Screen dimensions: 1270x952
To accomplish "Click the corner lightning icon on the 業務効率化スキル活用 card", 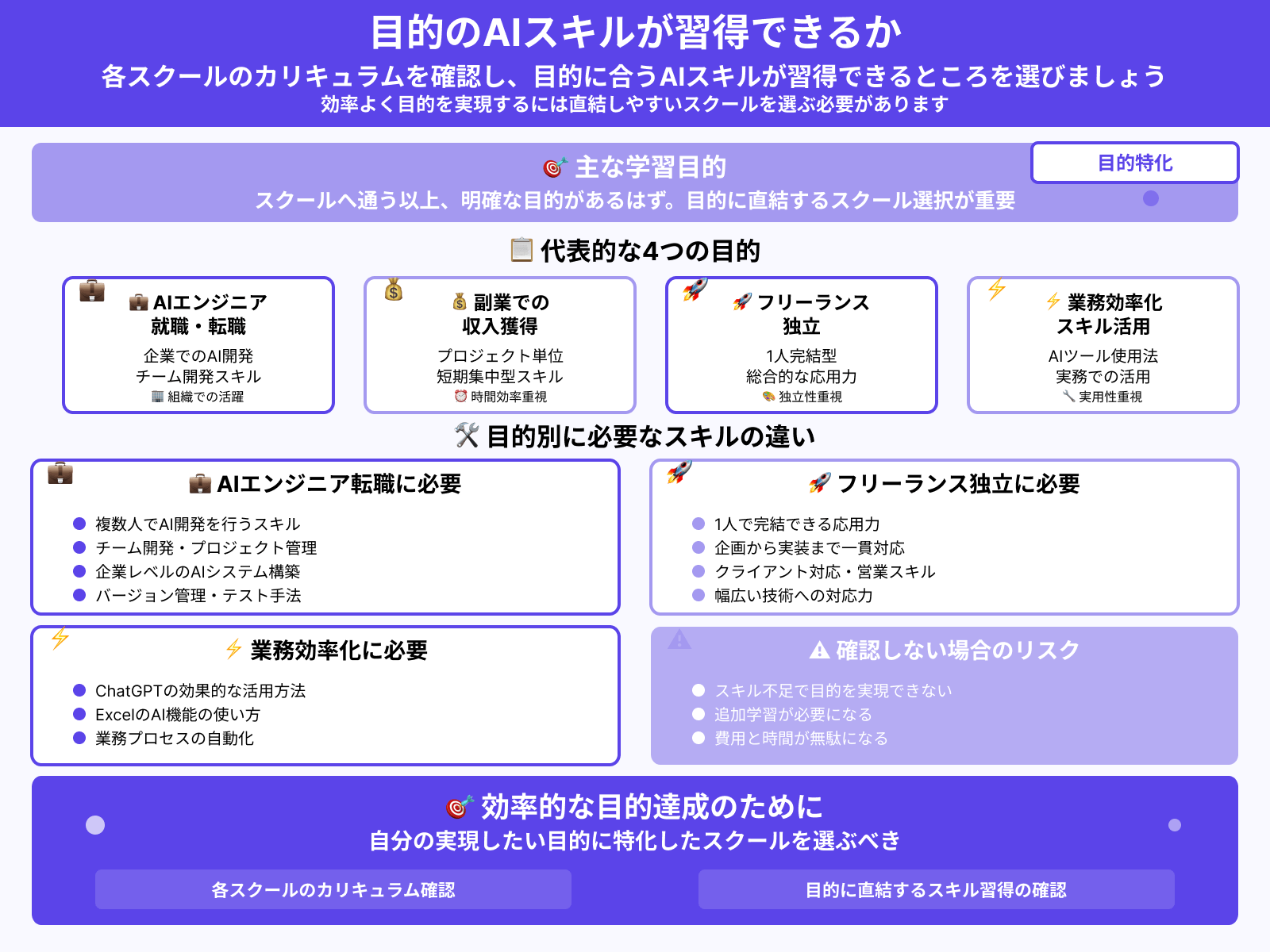I will [997, 290].
